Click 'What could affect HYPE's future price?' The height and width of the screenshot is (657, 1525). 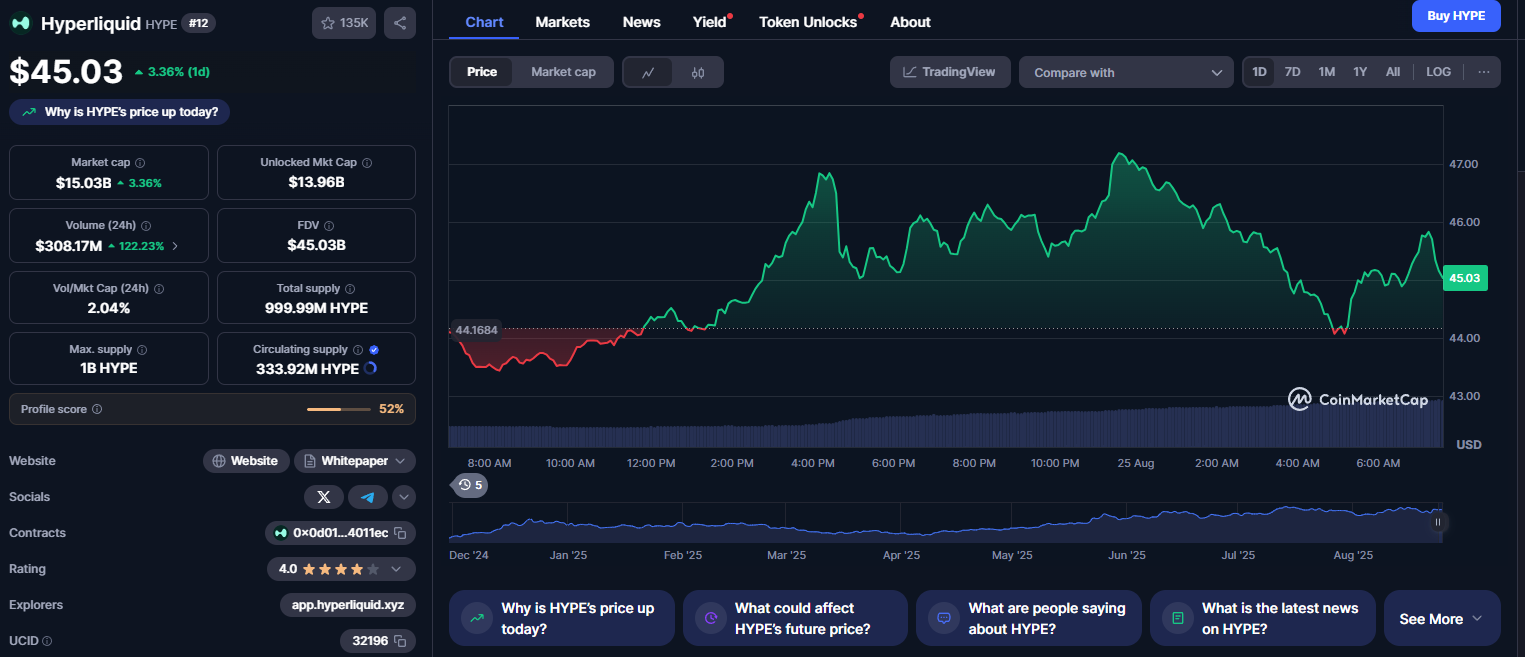pyautogui.click(x=795, y=619)
